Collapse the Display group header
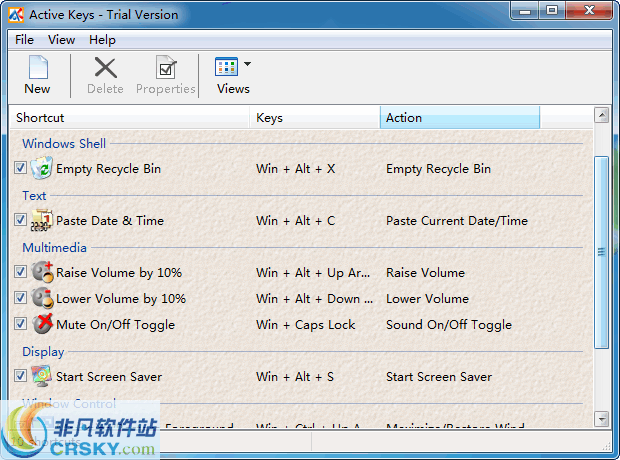Screen dimensions: 620x460 [43, 352]
